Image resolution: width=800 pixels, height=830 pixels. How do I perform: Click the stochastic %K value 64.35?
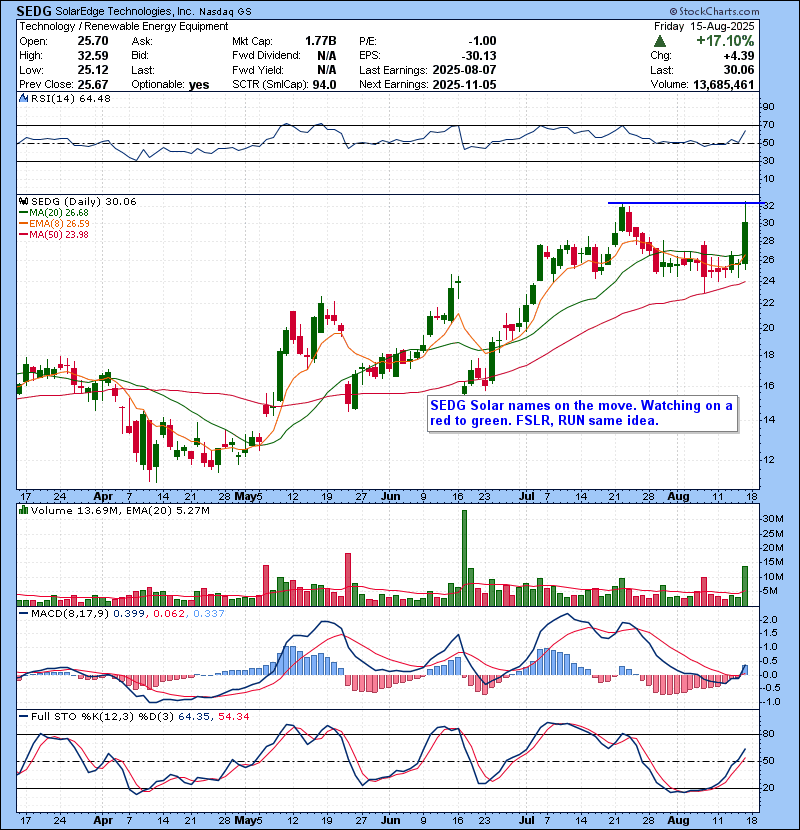(194, 717)
